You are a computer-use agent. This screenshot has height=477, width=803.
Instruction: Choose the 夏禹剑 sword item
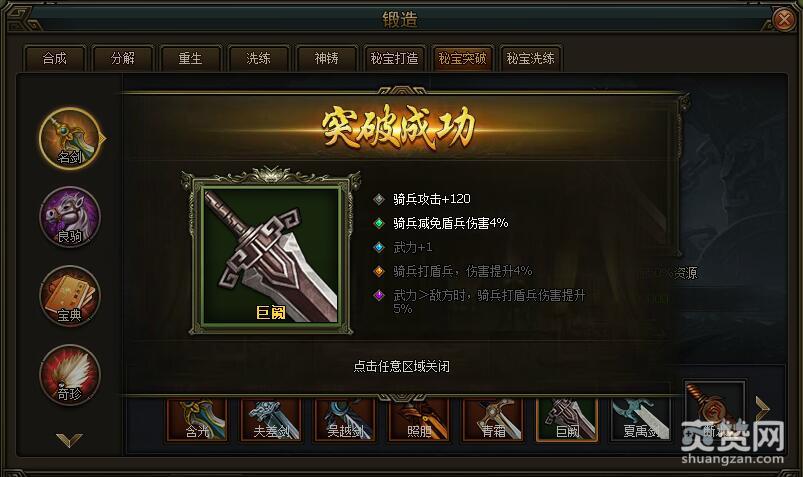point(641,420)
